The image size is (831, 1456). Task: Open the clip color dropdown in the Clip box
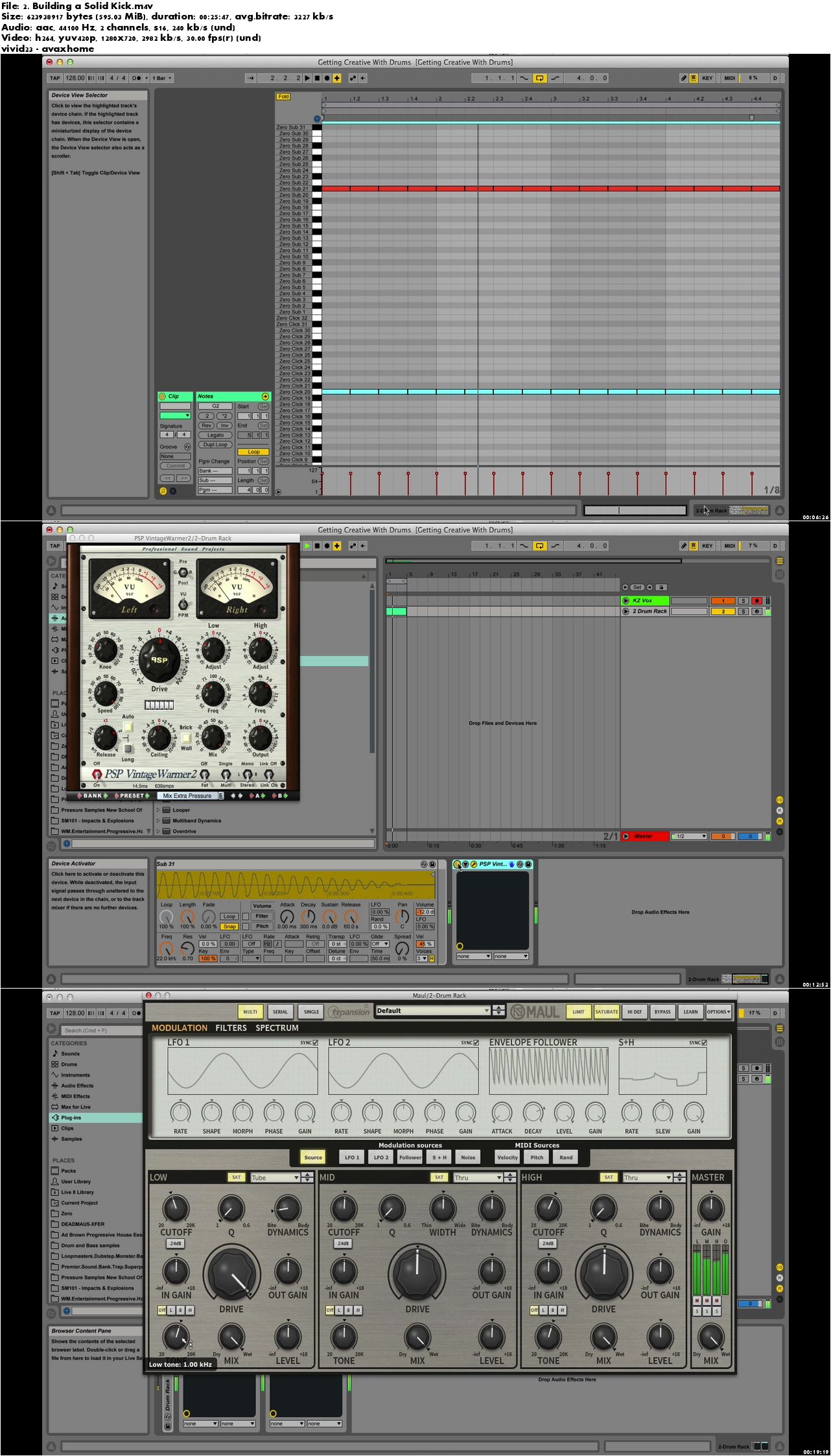tap(175, 416)
